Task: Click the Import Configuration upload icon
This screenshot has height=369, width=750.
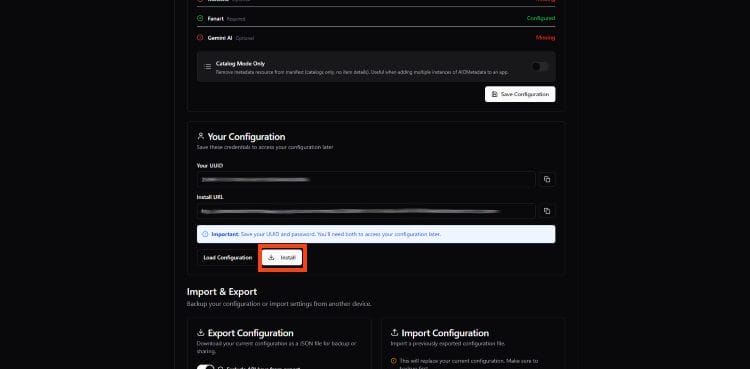Action: pyautogui.click(x=395, y=332)
